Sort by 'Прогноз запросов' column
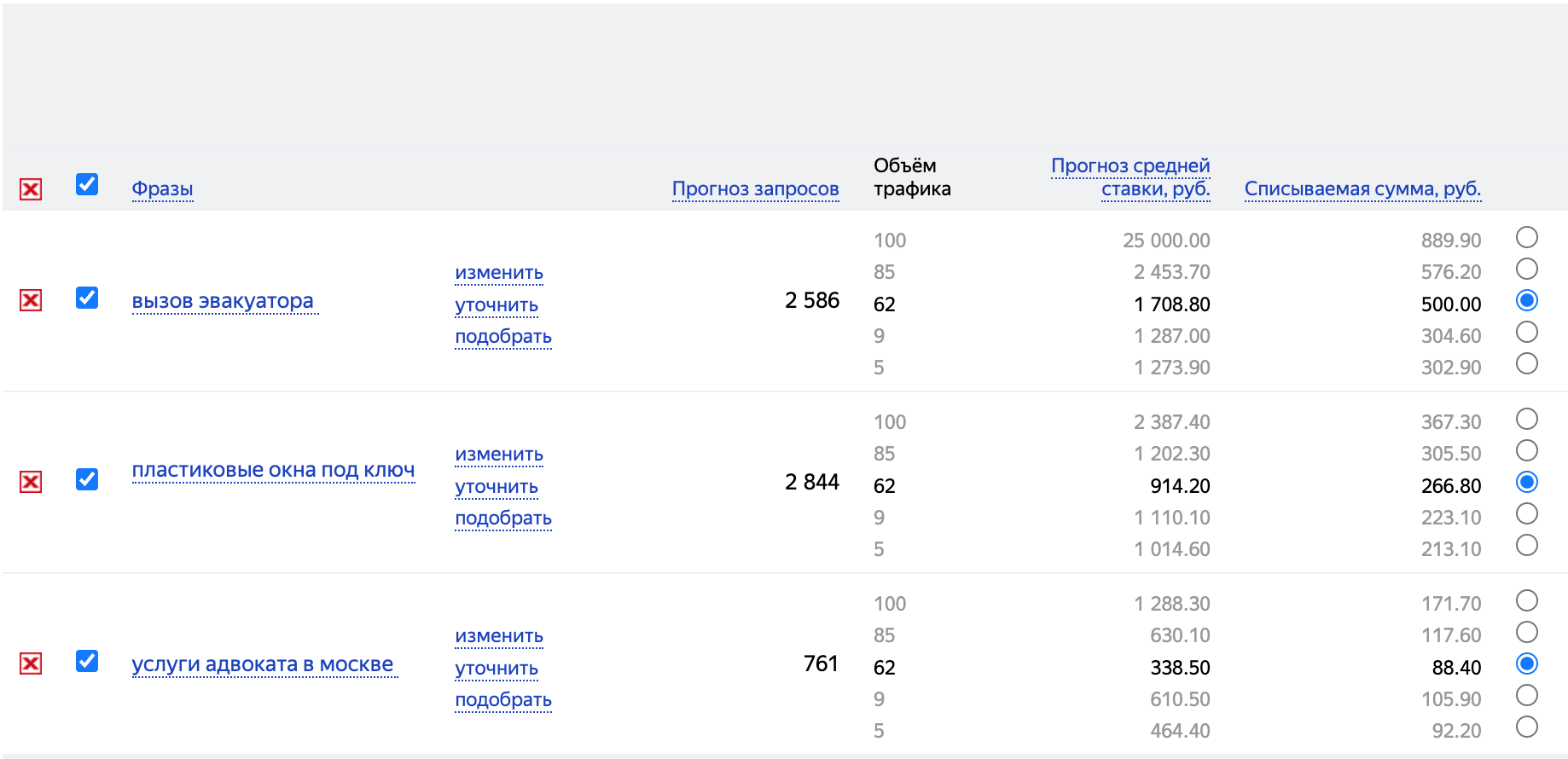 755,188
